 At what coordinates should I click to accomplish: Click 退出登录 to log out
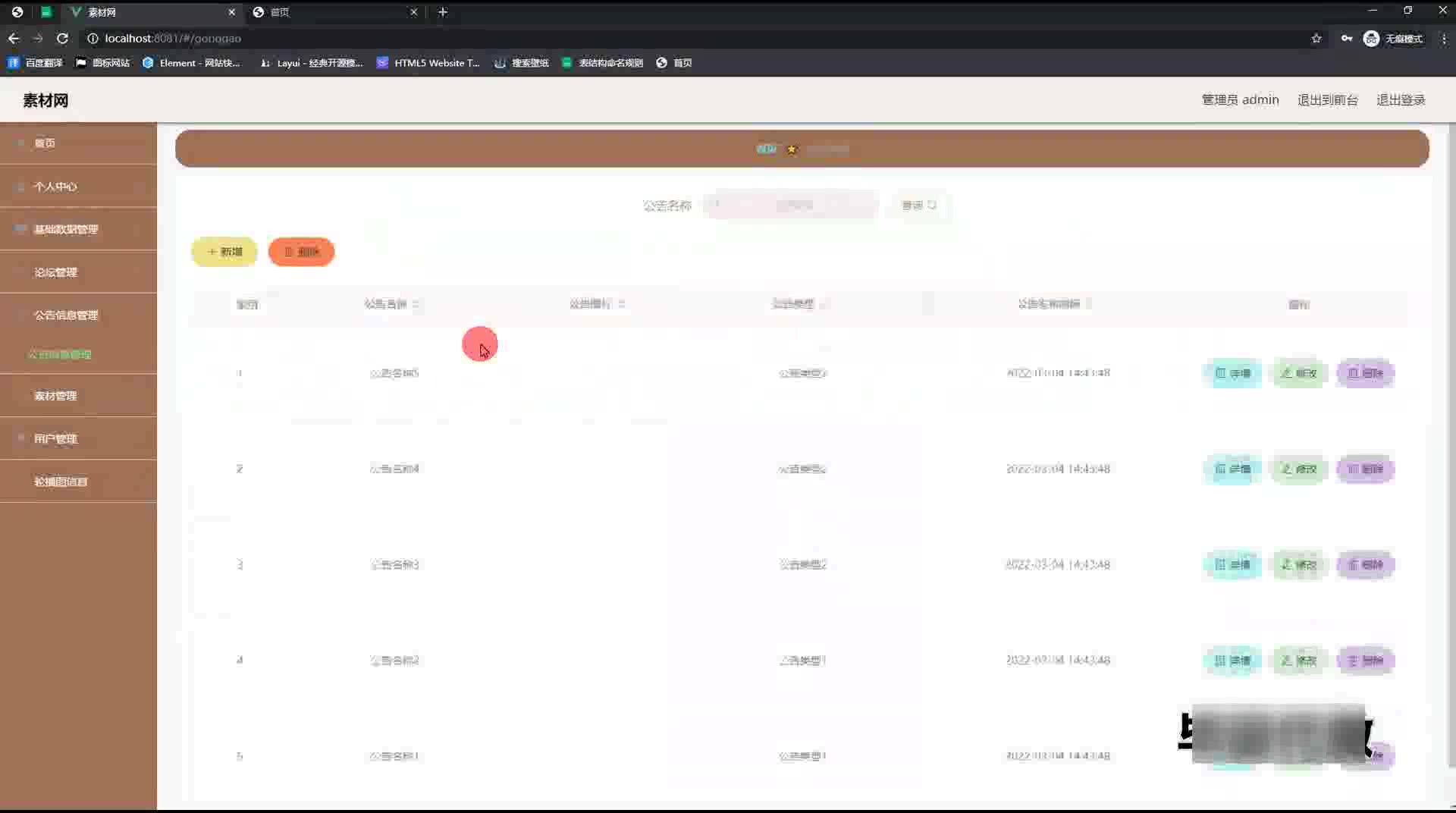[x=1400, y=100]
